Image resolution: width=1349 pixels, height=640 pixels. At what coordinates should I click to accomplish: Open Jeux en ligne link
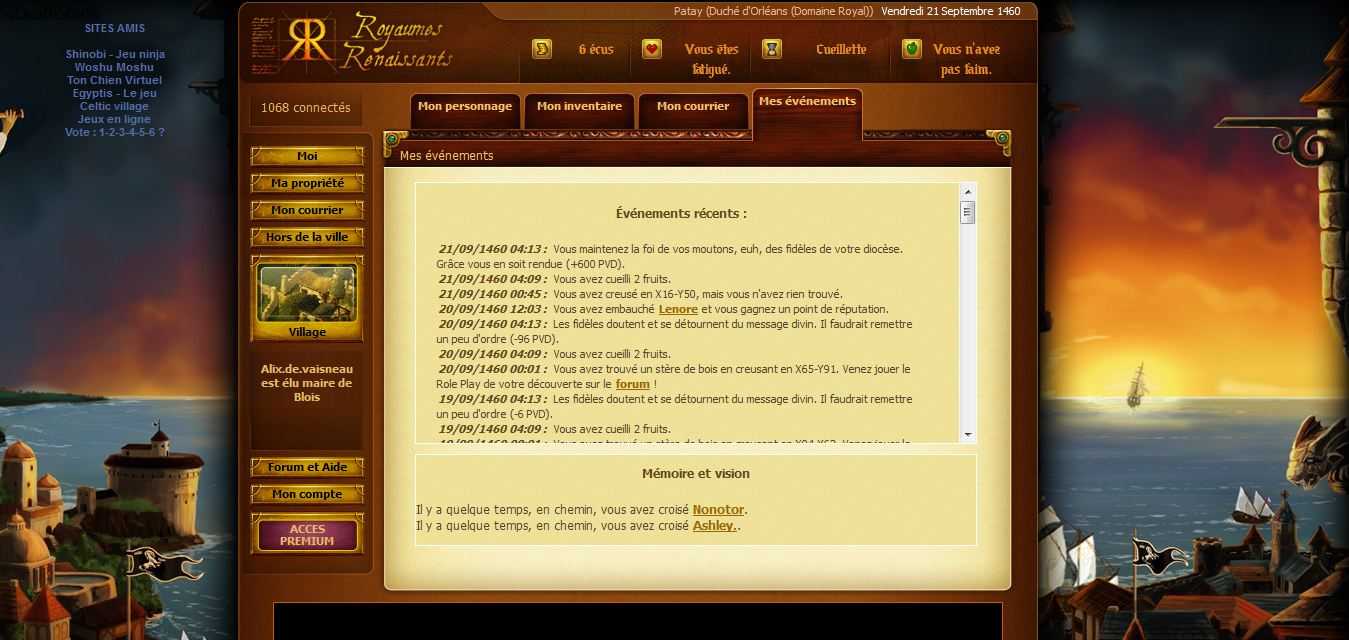114,119
